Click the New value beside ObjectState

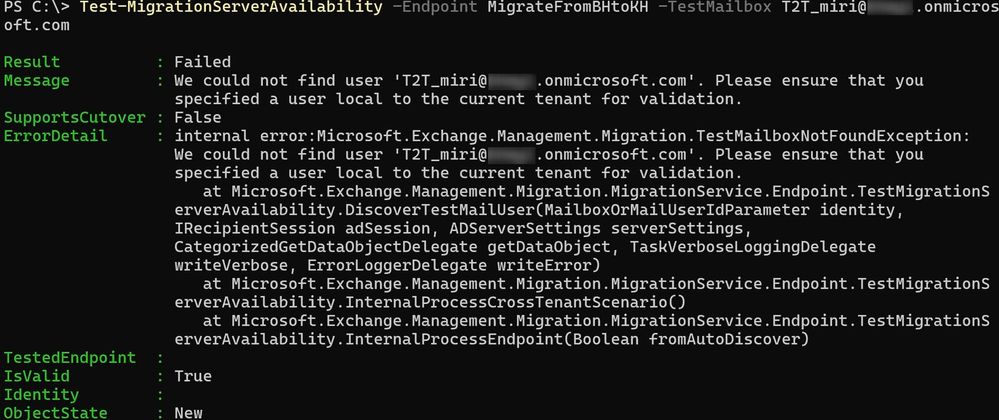pyautogui.click(x=189, y=412)
